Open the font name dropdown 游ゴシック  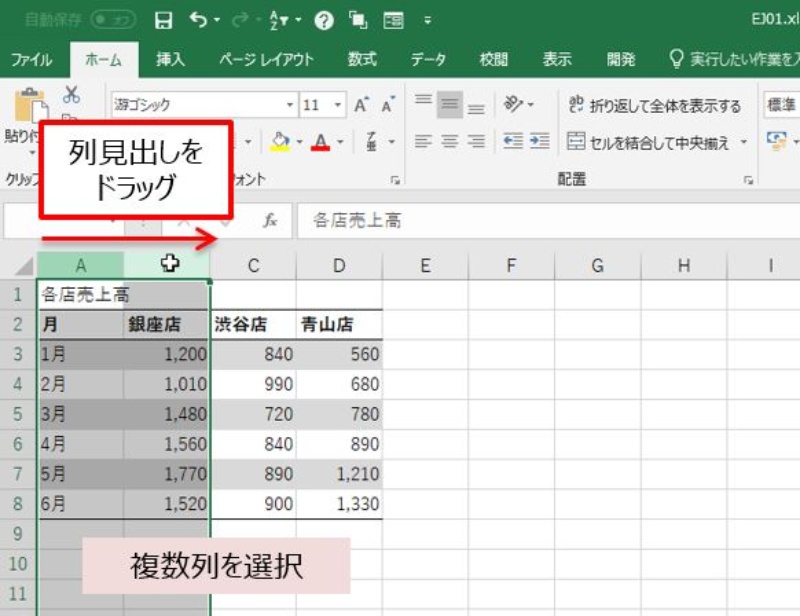point(291,106)
